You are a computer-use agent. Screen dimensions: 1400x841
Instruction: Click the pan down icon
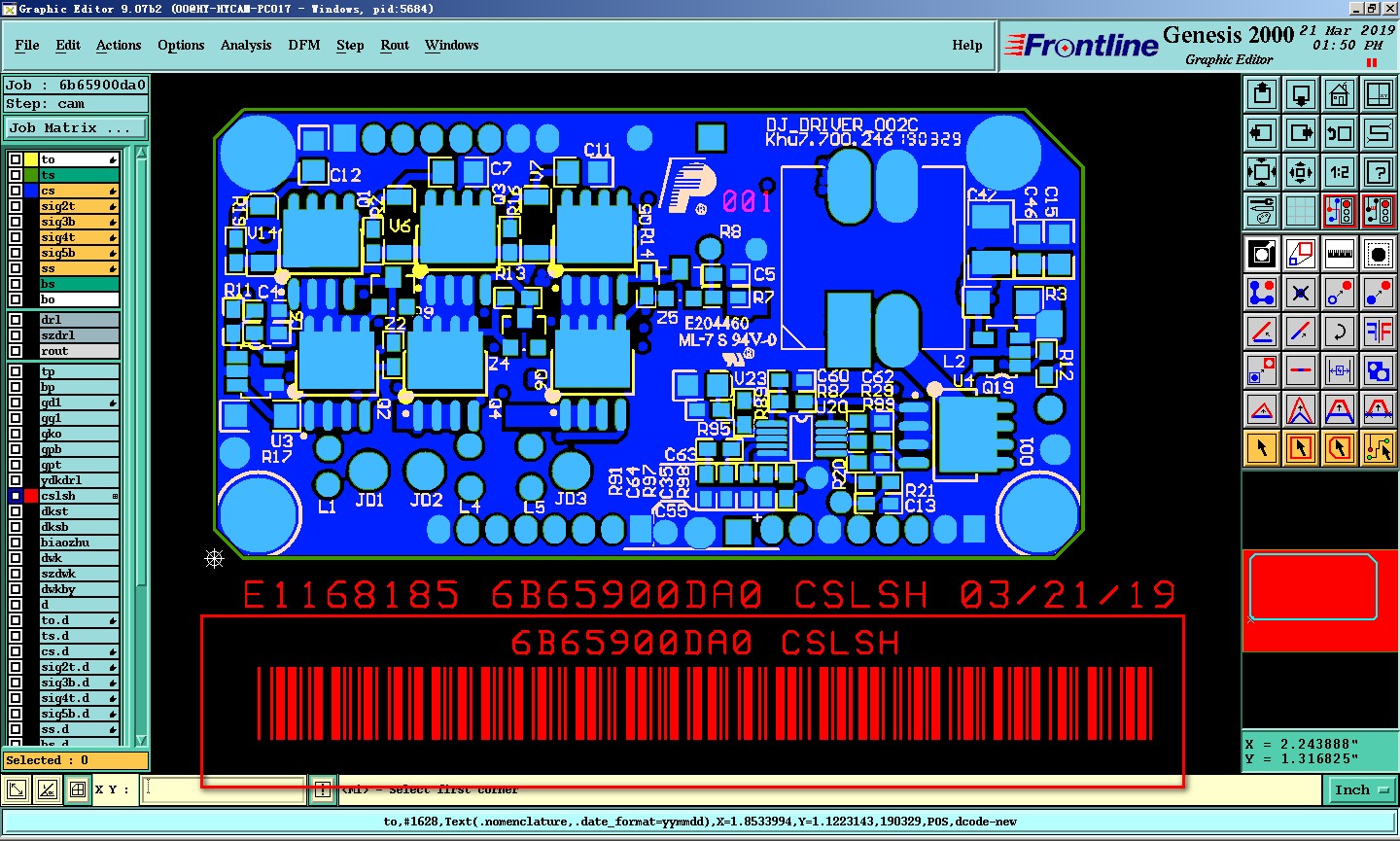pos(1301,94)
